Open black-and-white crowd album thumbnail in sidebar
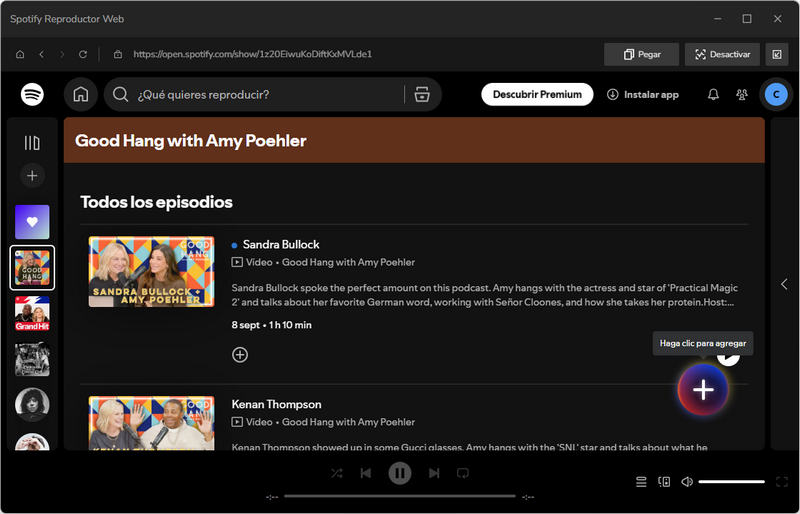The image size is (800, 514). [x=32, y=359]
